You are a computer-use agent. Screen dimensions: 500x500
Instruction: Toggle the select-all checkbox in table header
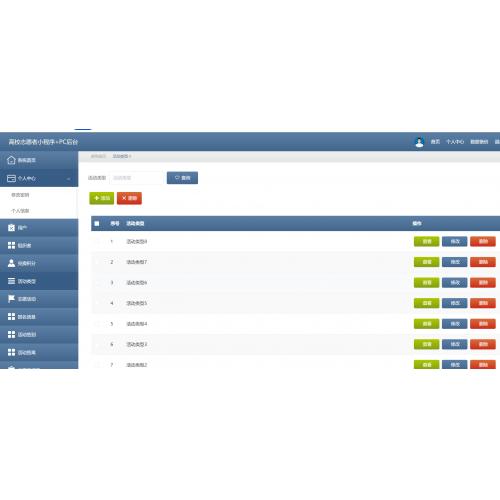(x=97, y=223)
